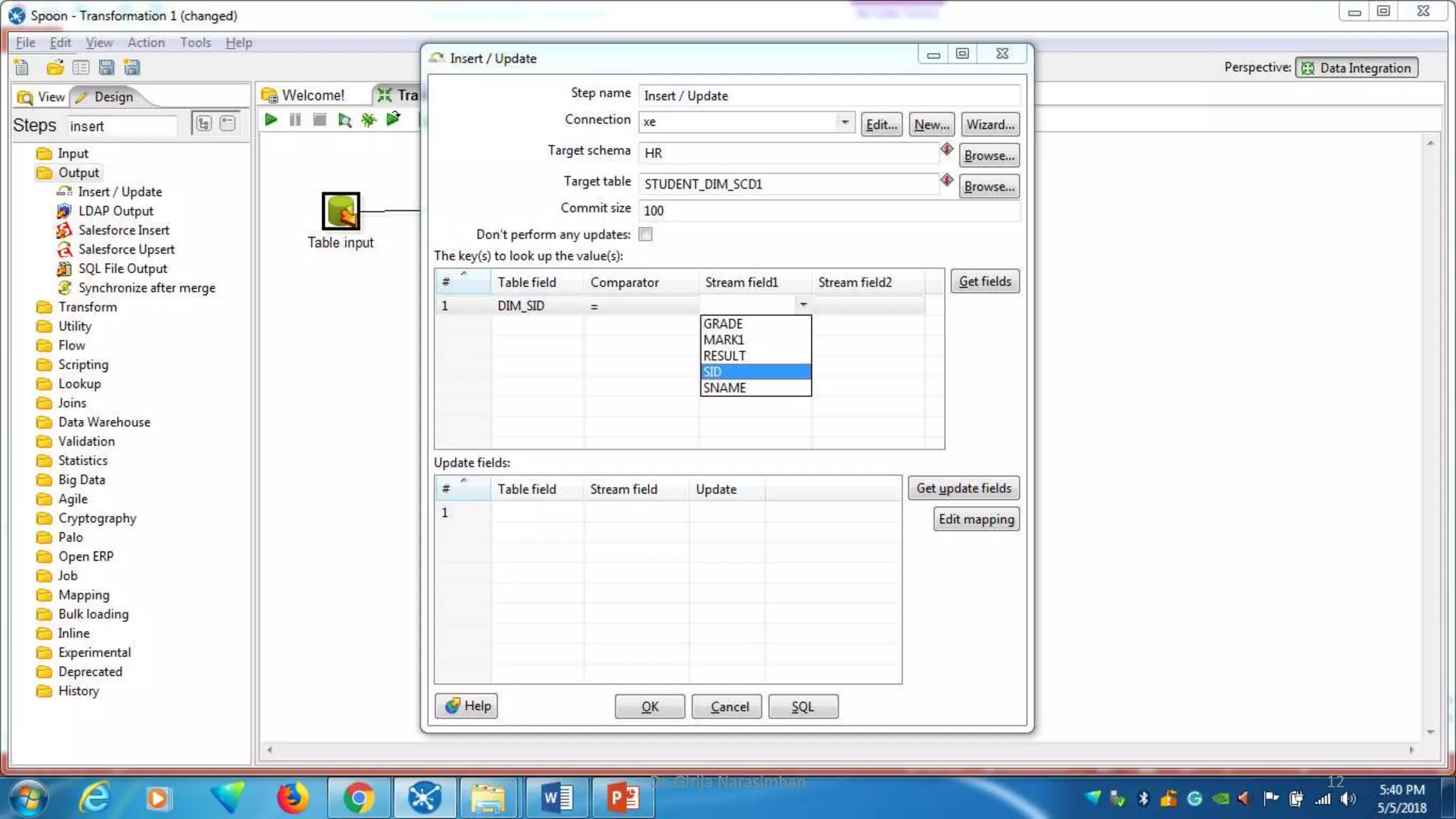The width and height of the screenshot is (1456, 819).
Task: Check Don't perform any updates box
Action: 646,235
